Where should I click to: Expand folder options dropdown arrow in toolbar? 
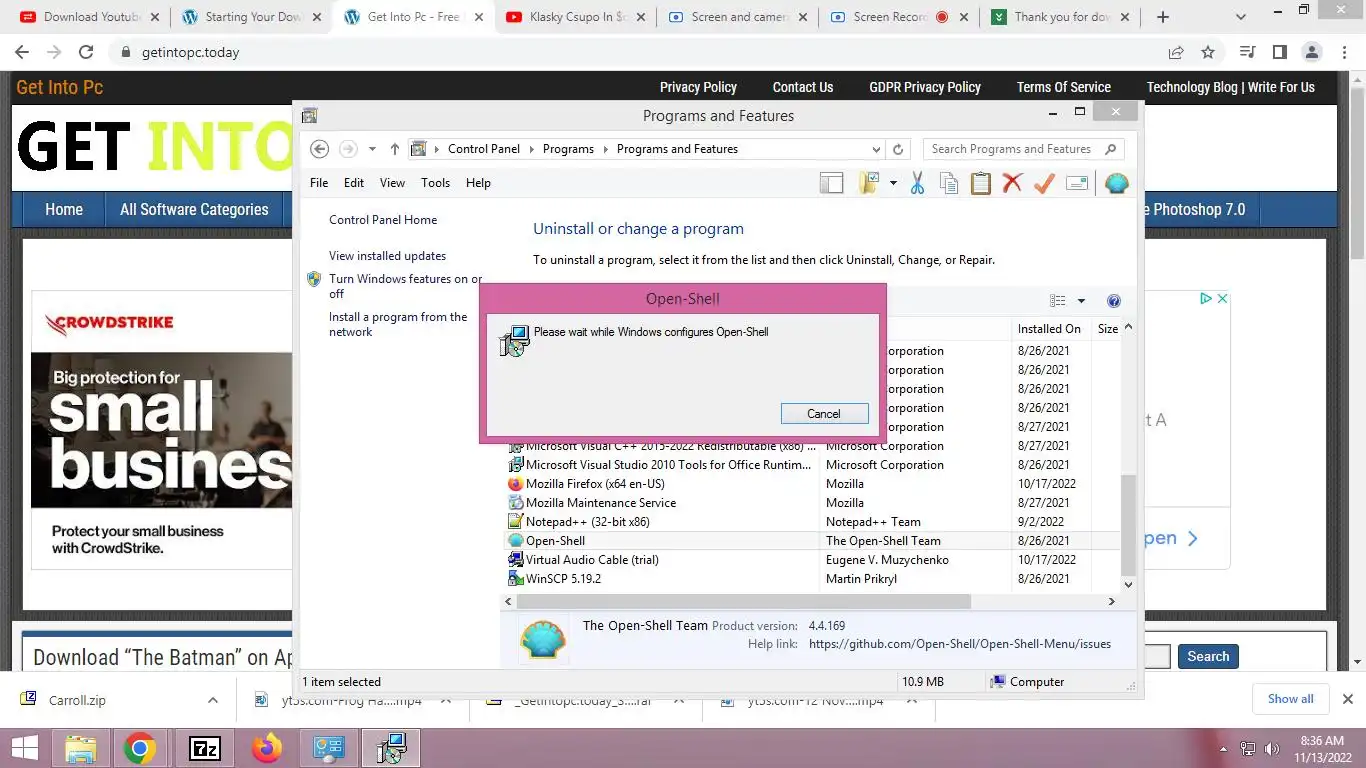pyautogui.click(x=892, y=183)
